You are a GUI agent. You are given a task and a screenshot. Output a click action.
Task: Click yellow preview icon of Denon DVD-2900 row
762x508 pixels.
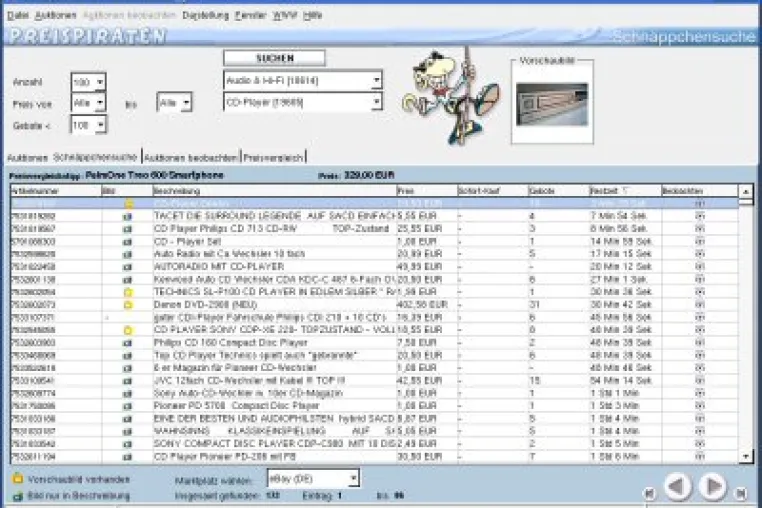pyautogui.click(x=128, y=305)
